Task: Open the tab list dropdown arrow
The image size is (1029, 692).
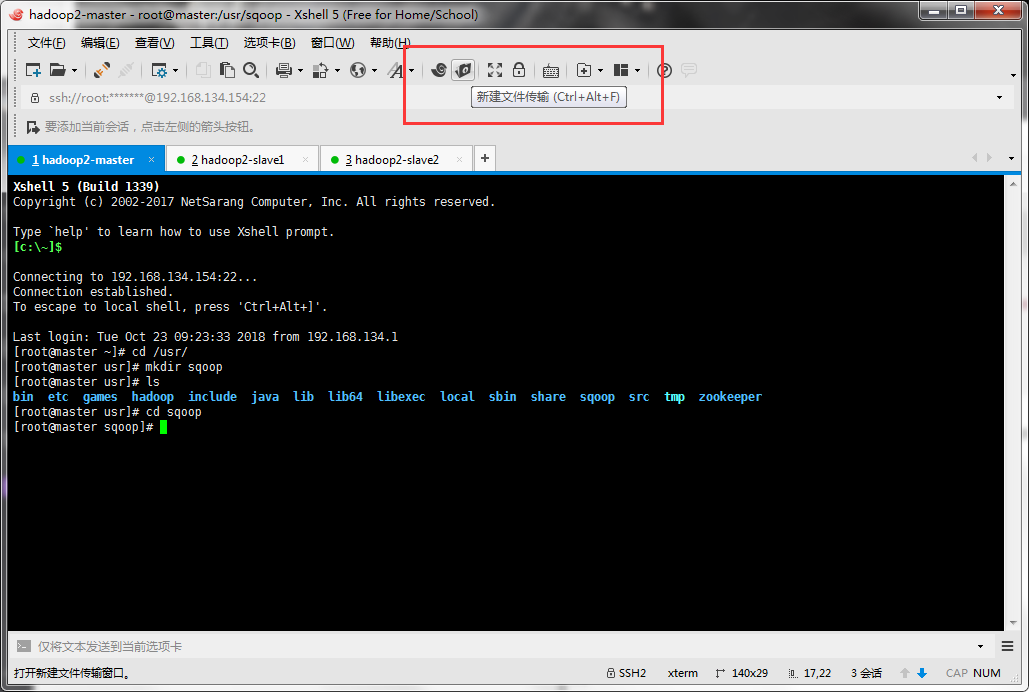Action: [x=1011, y=158]
